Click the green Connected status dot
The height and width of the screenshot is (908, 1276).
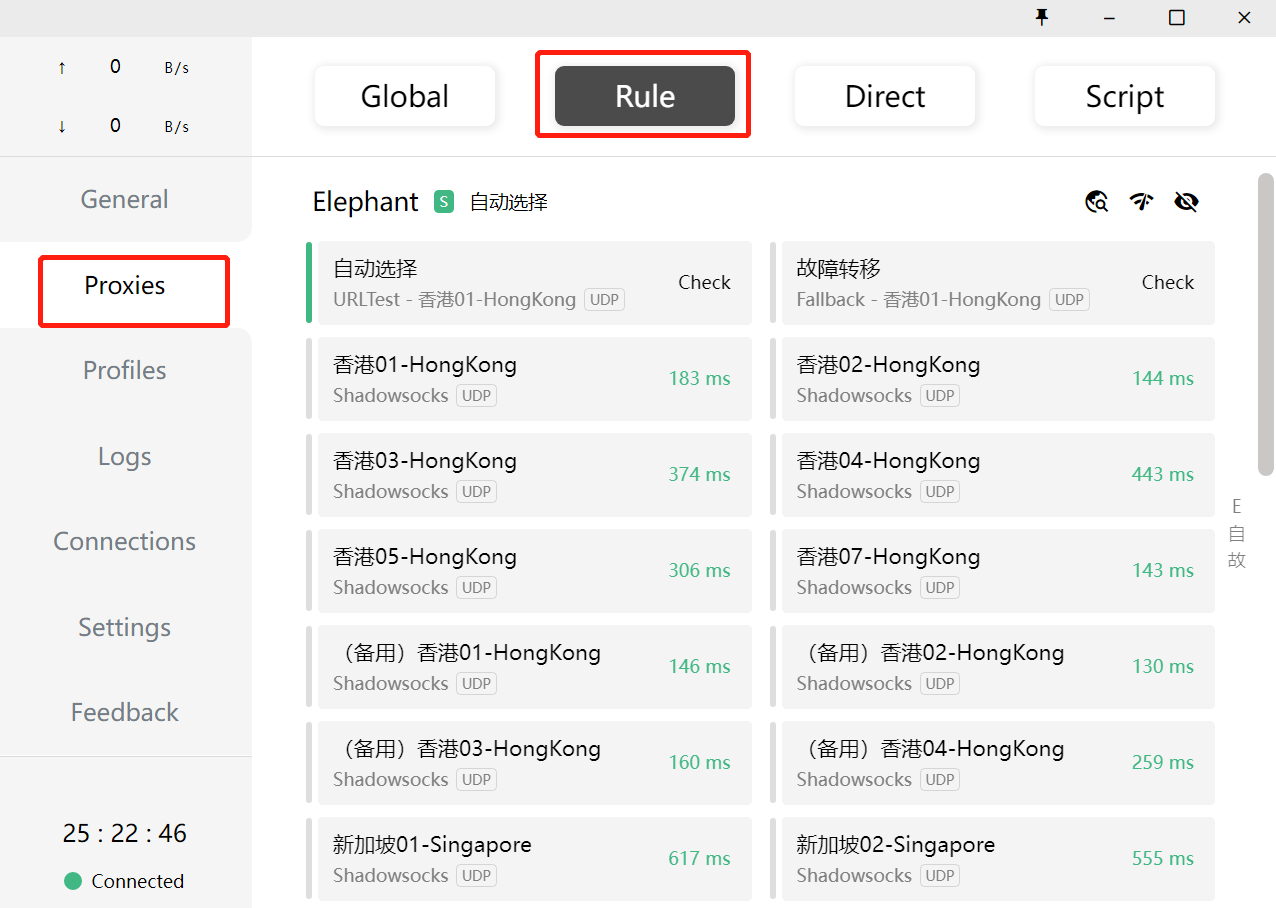tap(73, 881)
